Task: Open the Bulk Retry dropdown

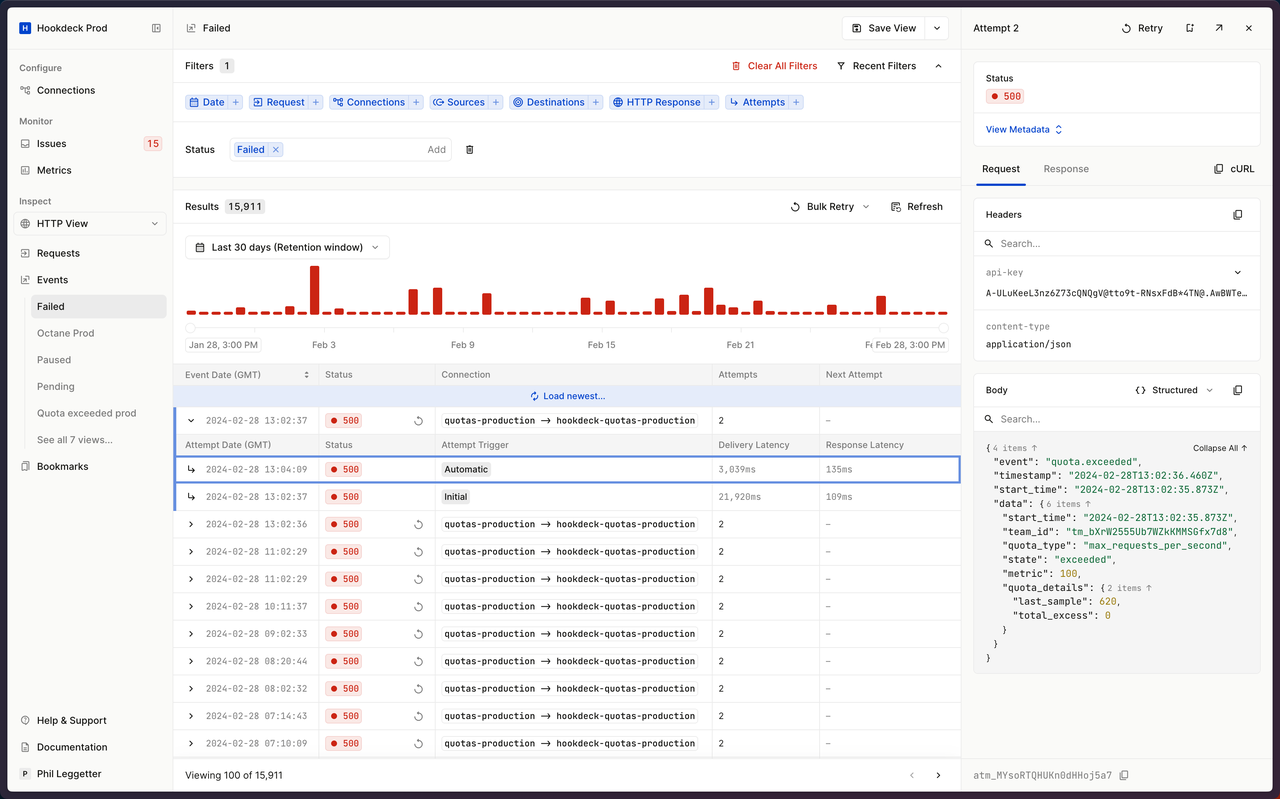Action: pyautogui.click(x=830, y=207)
